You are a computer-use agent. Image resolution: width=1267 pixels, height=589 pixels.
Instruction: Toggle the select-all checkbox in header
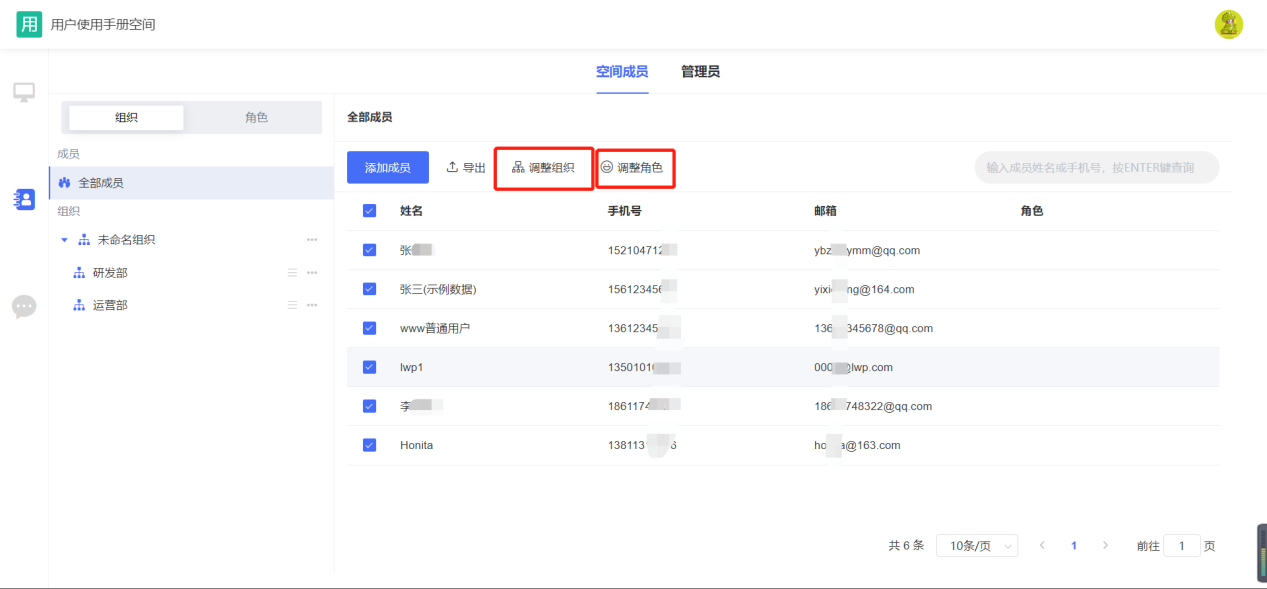[x=370, y=211]
